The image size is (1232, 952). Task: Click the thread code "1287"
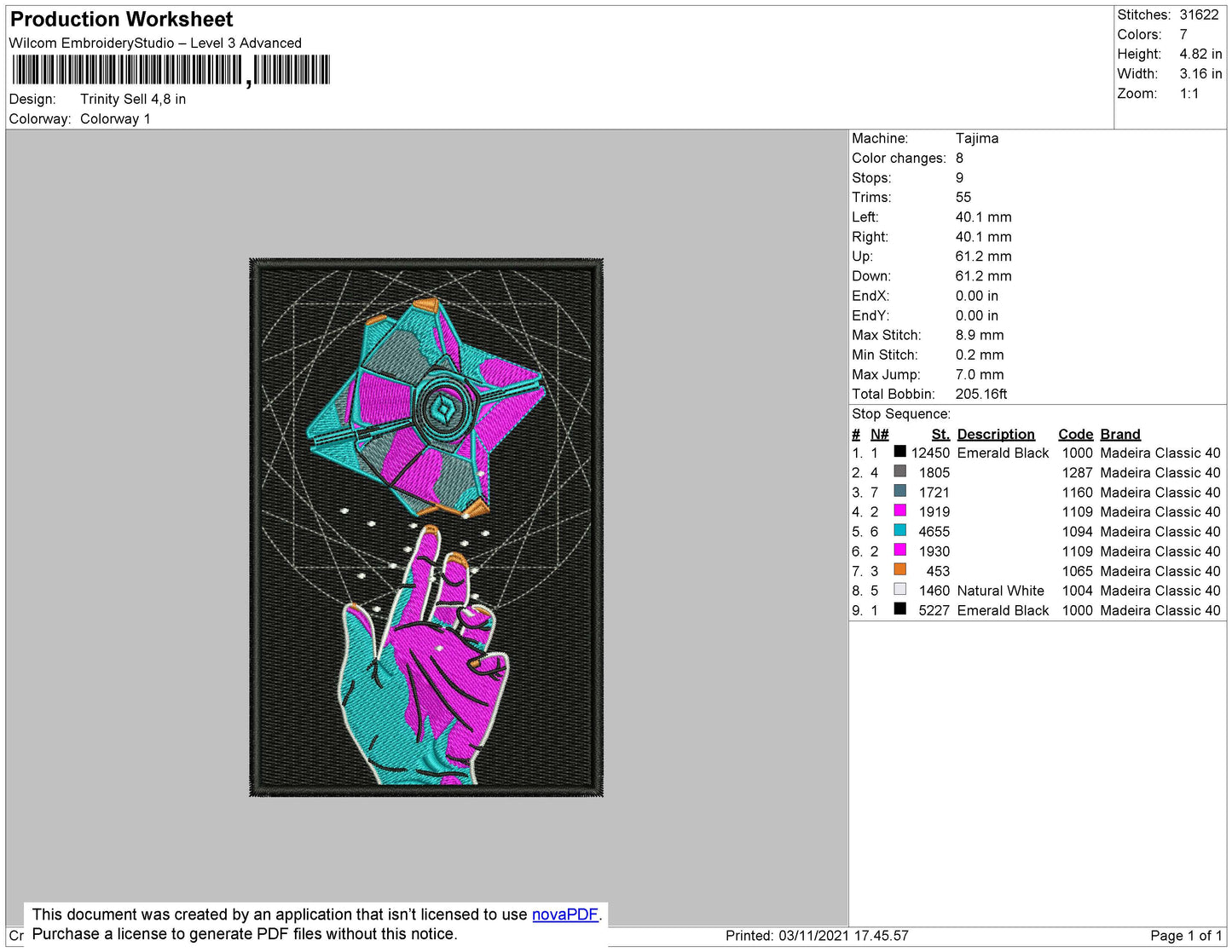point(1078,472)
